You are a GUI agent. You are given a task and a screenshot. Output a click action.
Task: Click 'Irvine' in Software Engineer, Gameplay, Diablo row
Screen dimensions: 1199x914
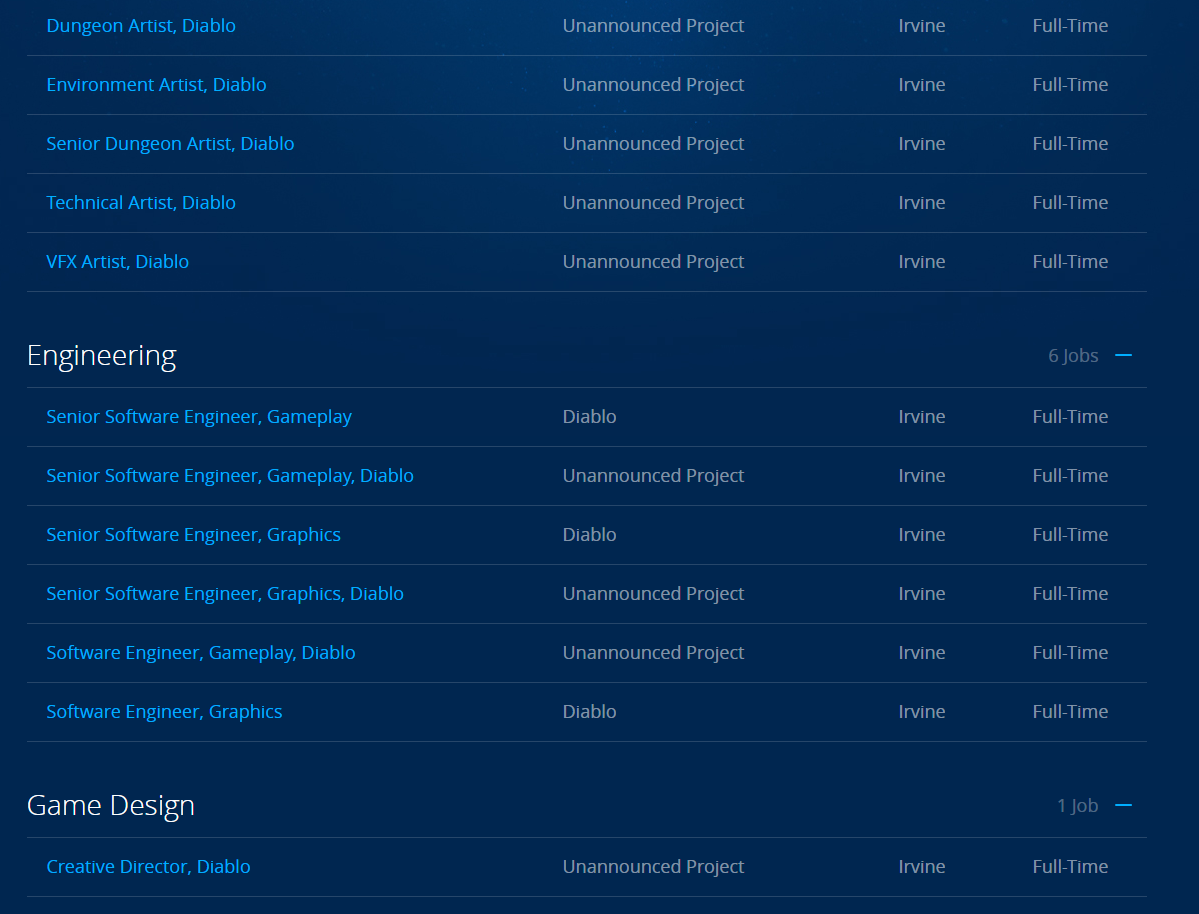(x=921, y=652)
